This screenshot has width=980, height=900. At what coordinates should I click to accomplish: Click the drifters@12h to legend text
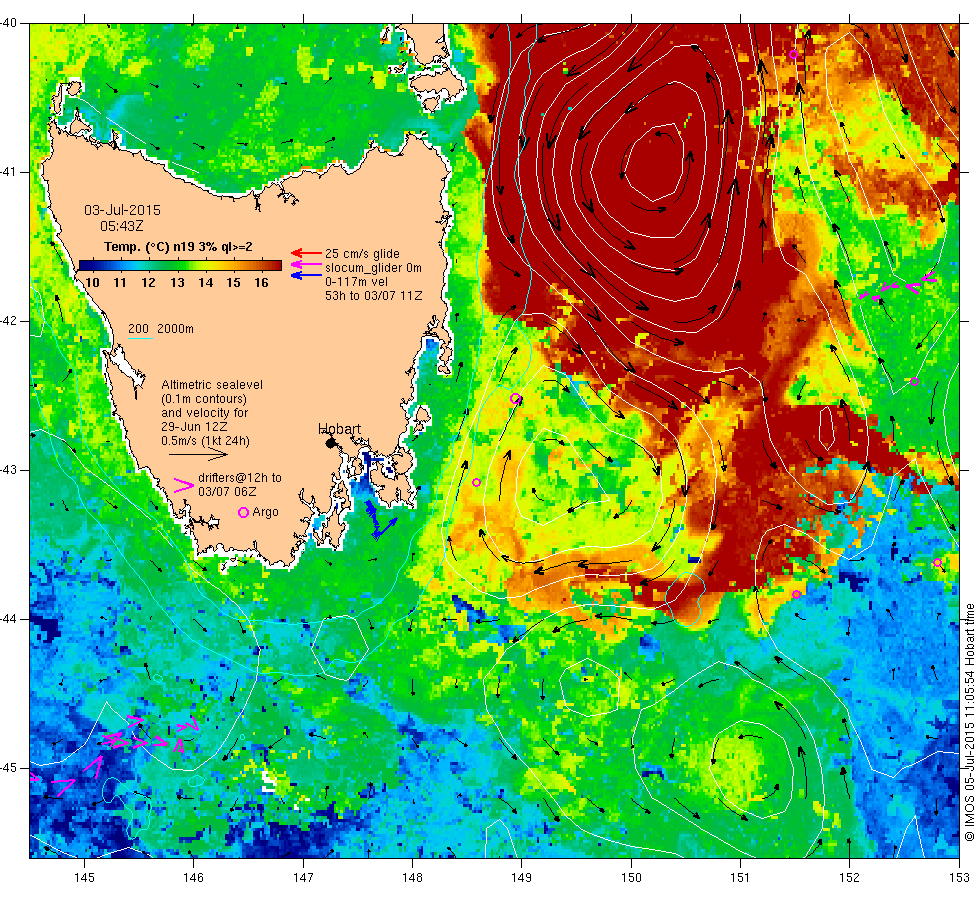pos(240,478)
